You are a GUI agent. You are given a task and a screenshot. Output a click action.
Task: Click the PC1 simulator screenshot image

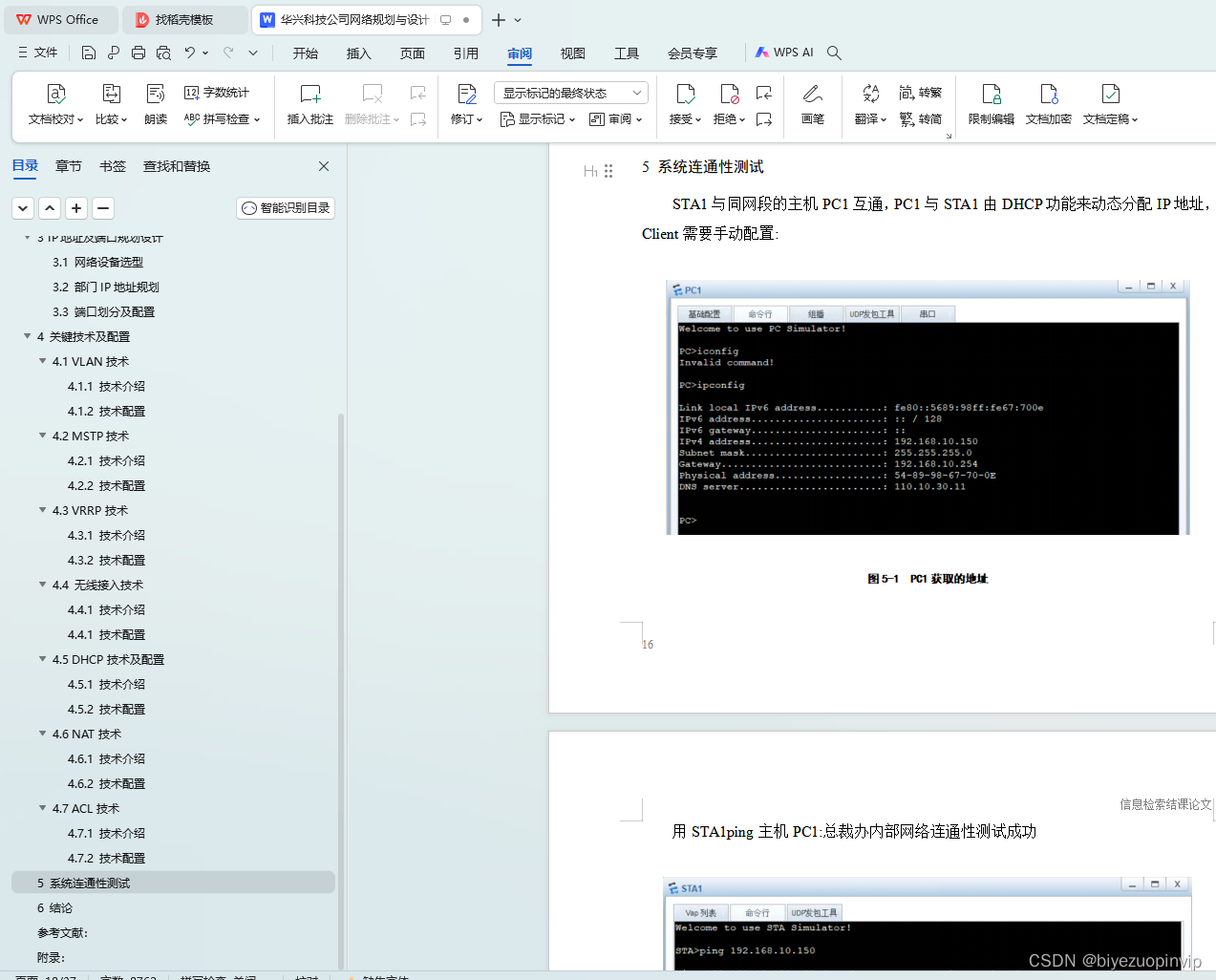pyautogui.click(x=928, y=407)
